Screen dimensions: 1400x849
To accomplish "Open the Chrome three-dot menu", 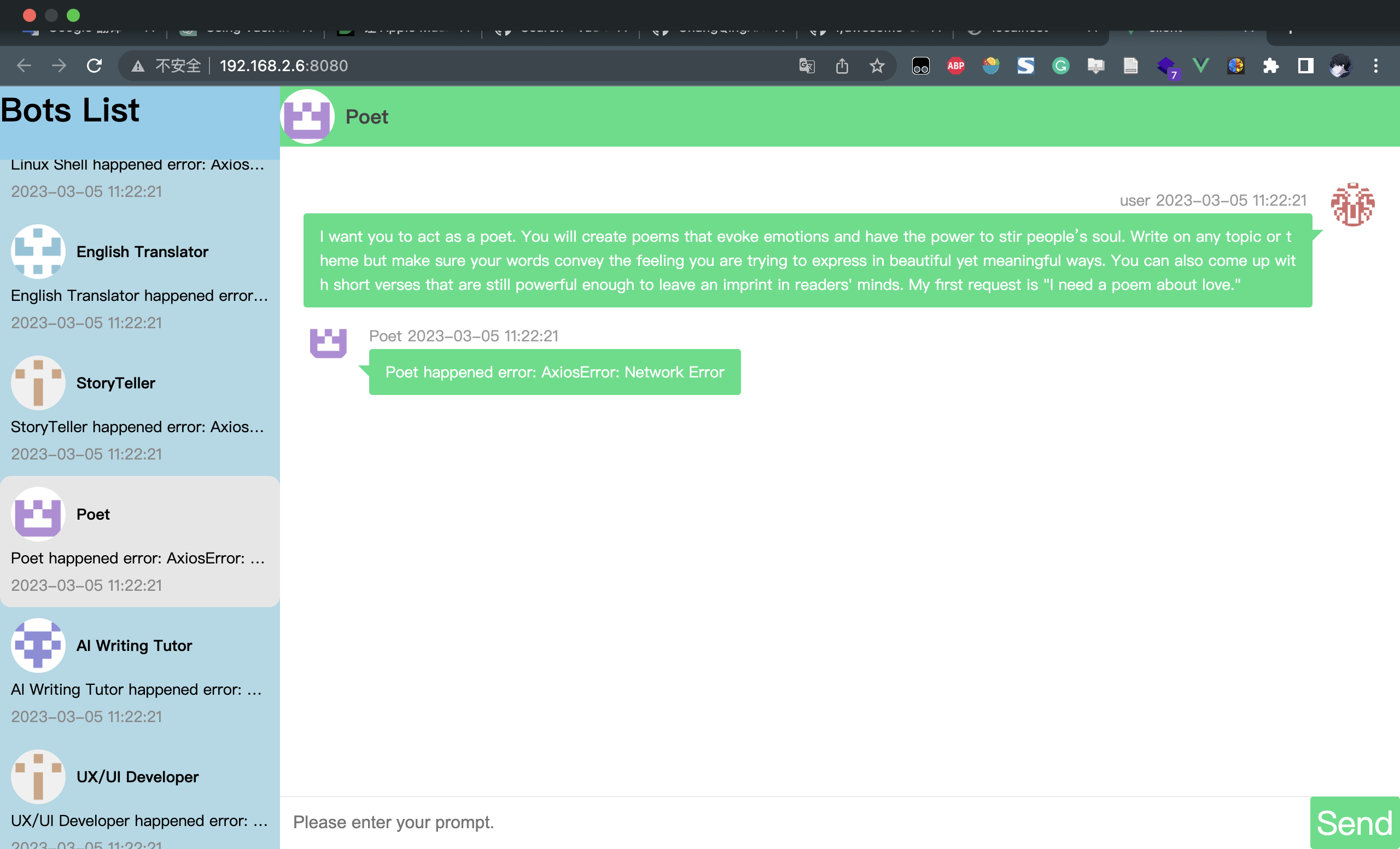I will click(1375, 66).
